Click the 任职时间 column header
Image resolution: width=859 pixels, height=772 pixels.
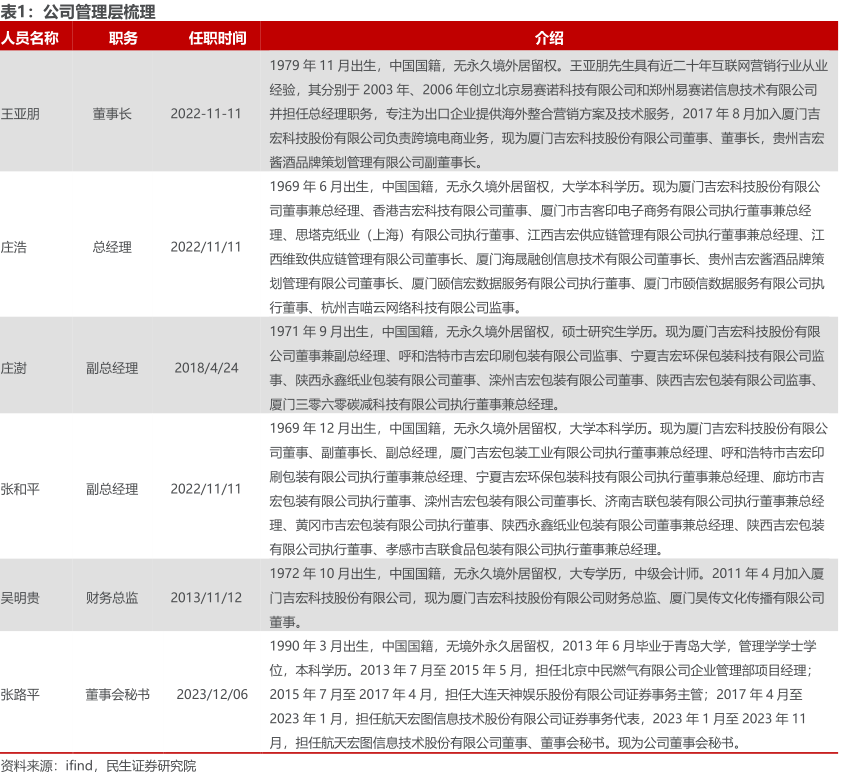[x=217, y=38]
